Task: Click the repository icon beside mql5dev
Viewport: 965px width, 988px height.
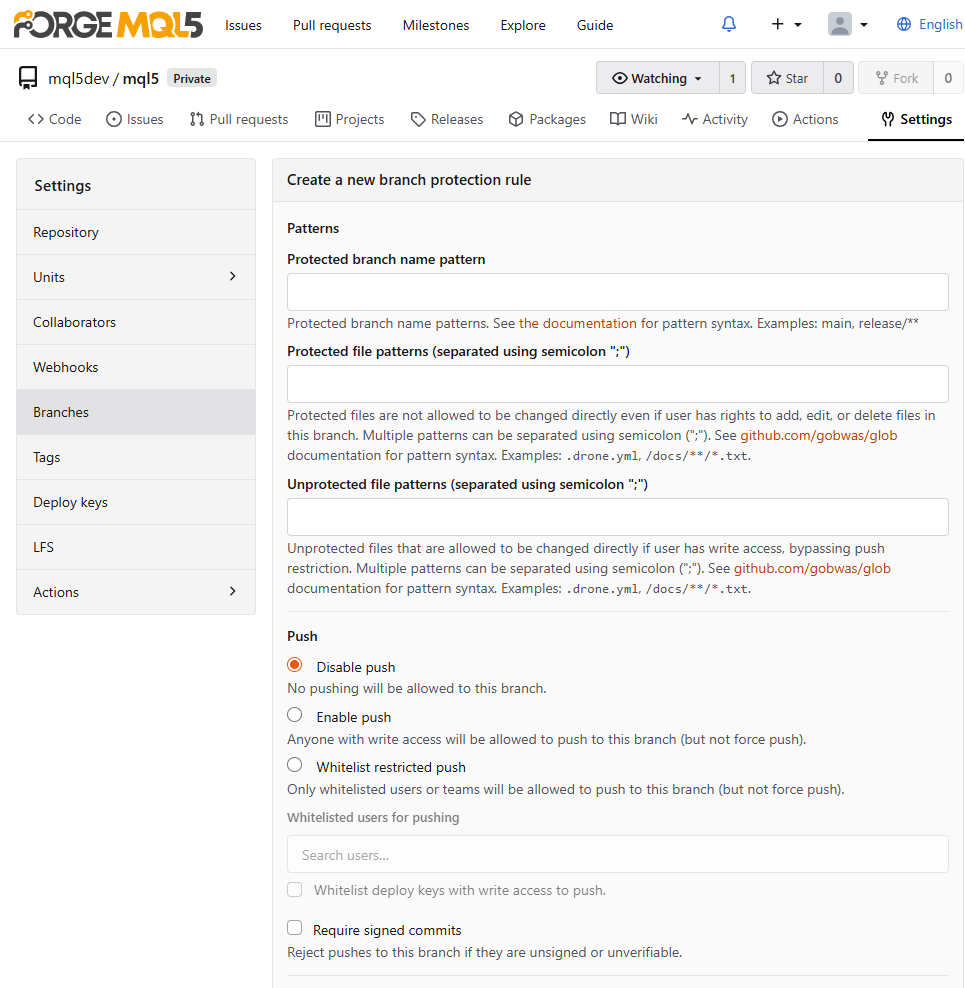Action: [x=28, y=78]
